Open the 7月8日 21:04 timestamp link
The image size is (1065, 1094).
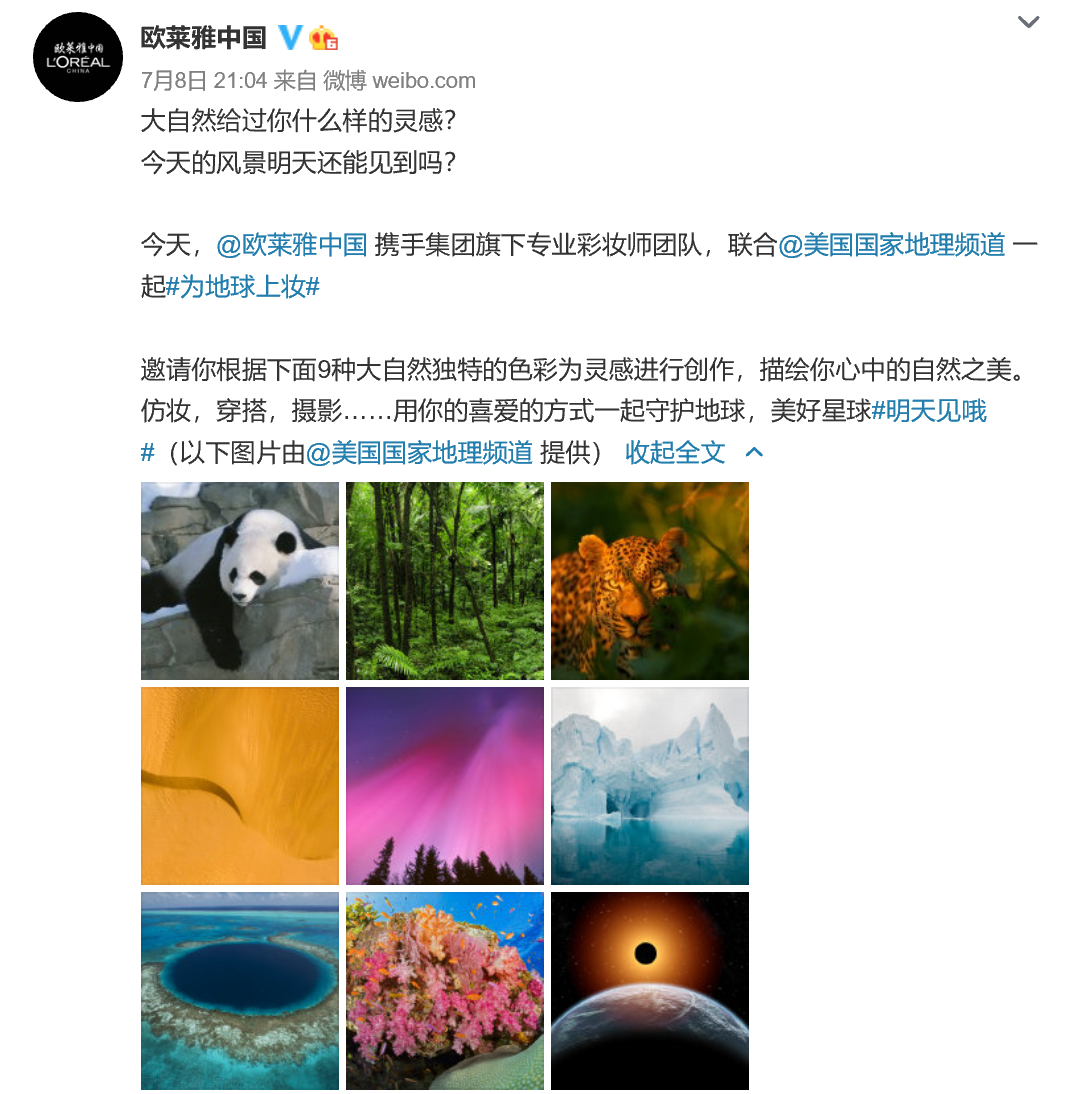pyautogui.click(x=204, y=80)
